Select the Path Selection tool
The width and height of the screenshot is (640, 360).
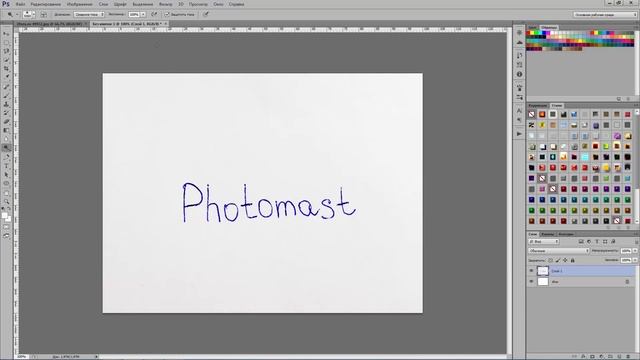click(x=6, y=174)
